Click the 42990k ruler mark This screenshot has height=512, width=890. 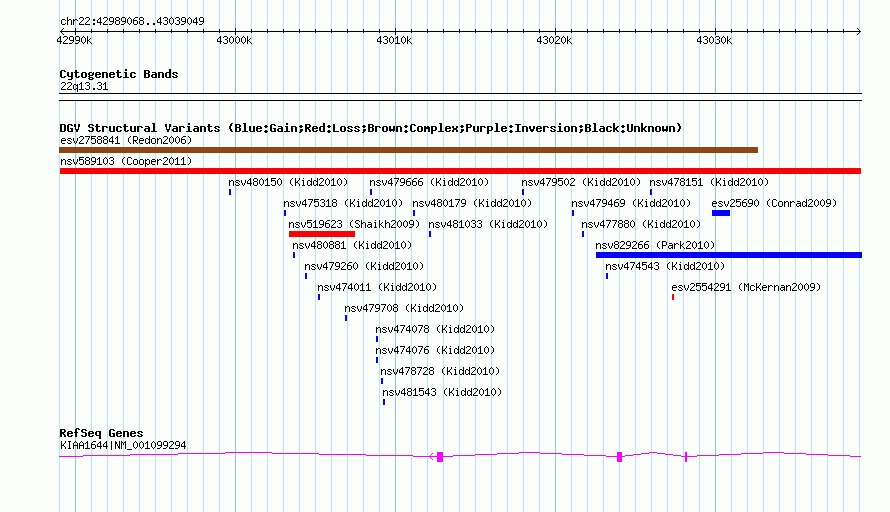(74, 40)
